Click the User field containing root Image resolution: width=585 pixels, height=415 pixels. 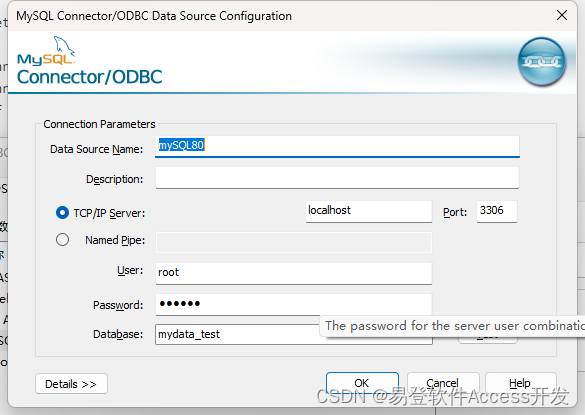click(x=294, y=274)
